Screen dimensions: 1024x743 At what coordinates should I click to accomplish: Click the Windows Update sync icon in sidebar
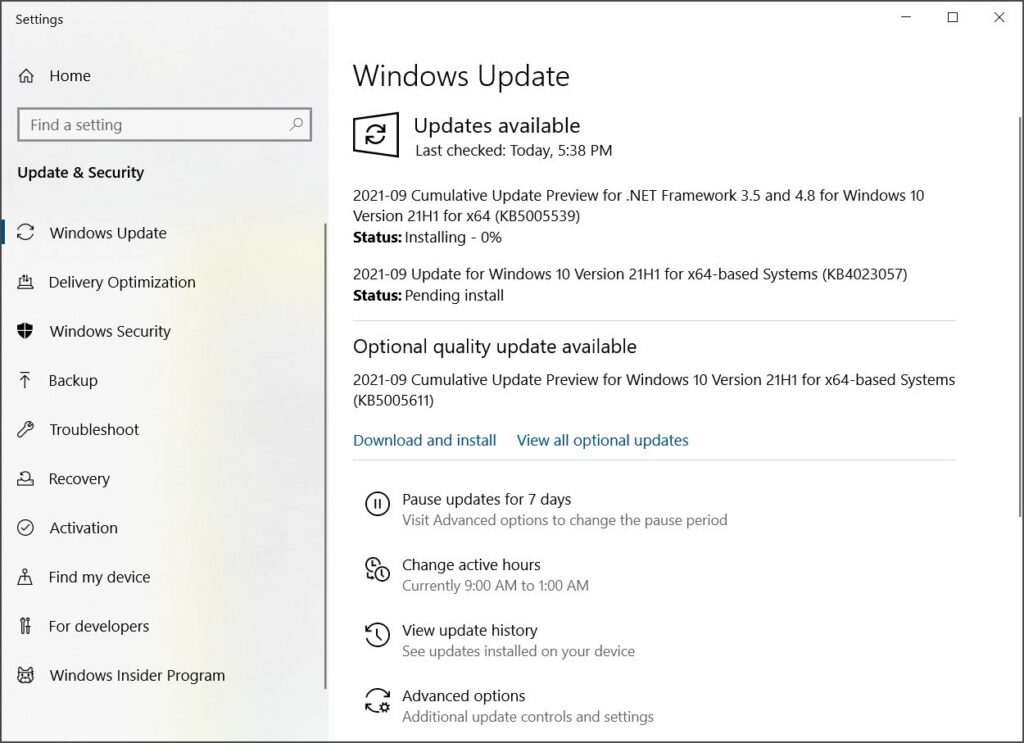pyautogui.click(x=25, y=232)
